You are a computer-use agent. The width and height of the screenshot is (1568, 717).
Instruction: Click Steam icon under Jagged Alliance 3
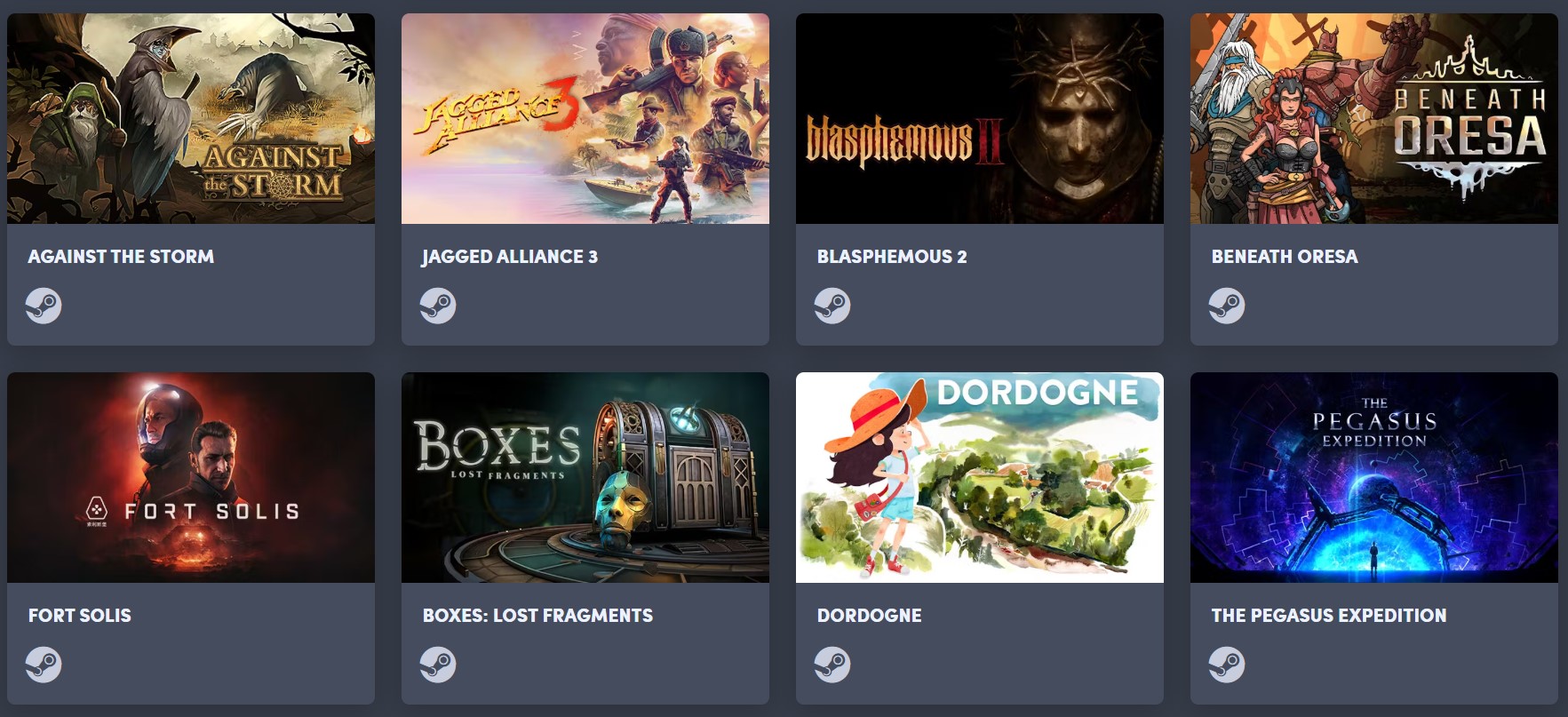tap(438, 306)
